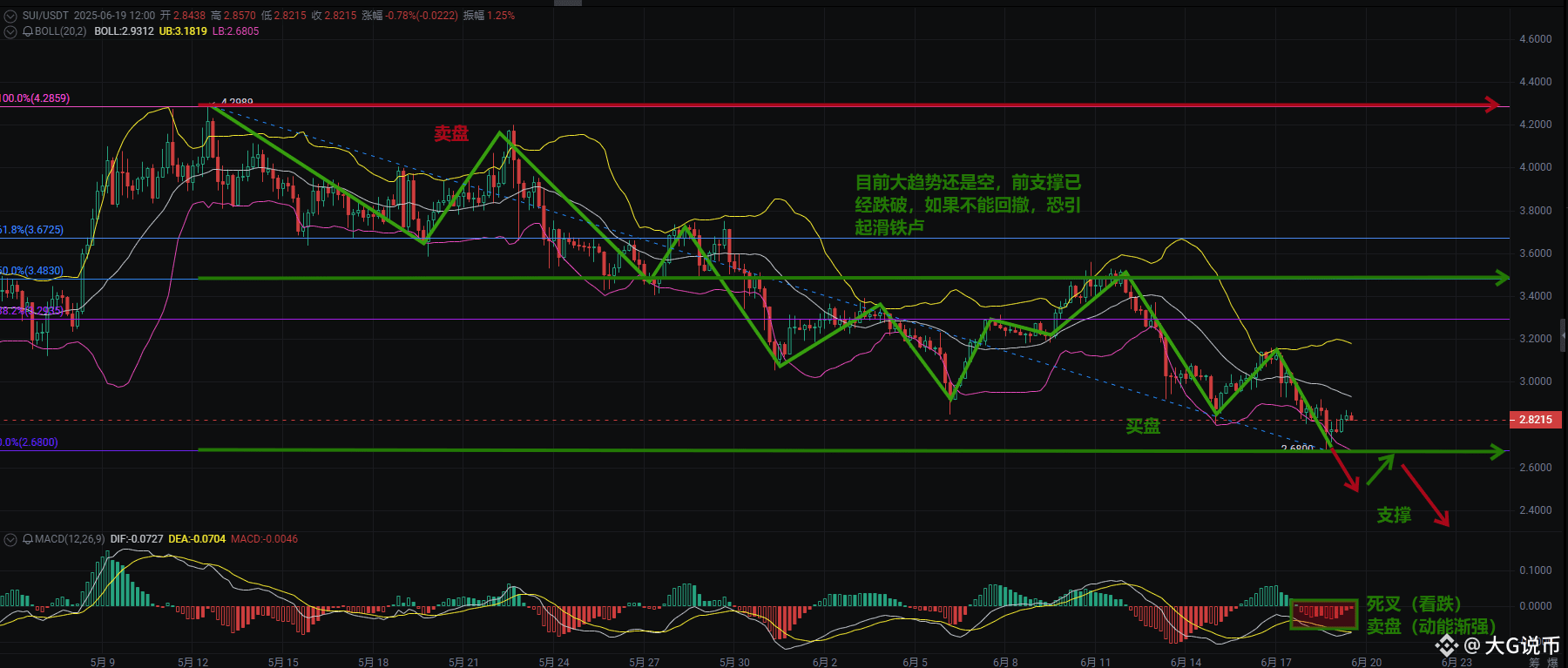This screenshot has height=668, width=1568.
Task: Open MACD(12,26,9) indicator settings label
Action: 70,539
